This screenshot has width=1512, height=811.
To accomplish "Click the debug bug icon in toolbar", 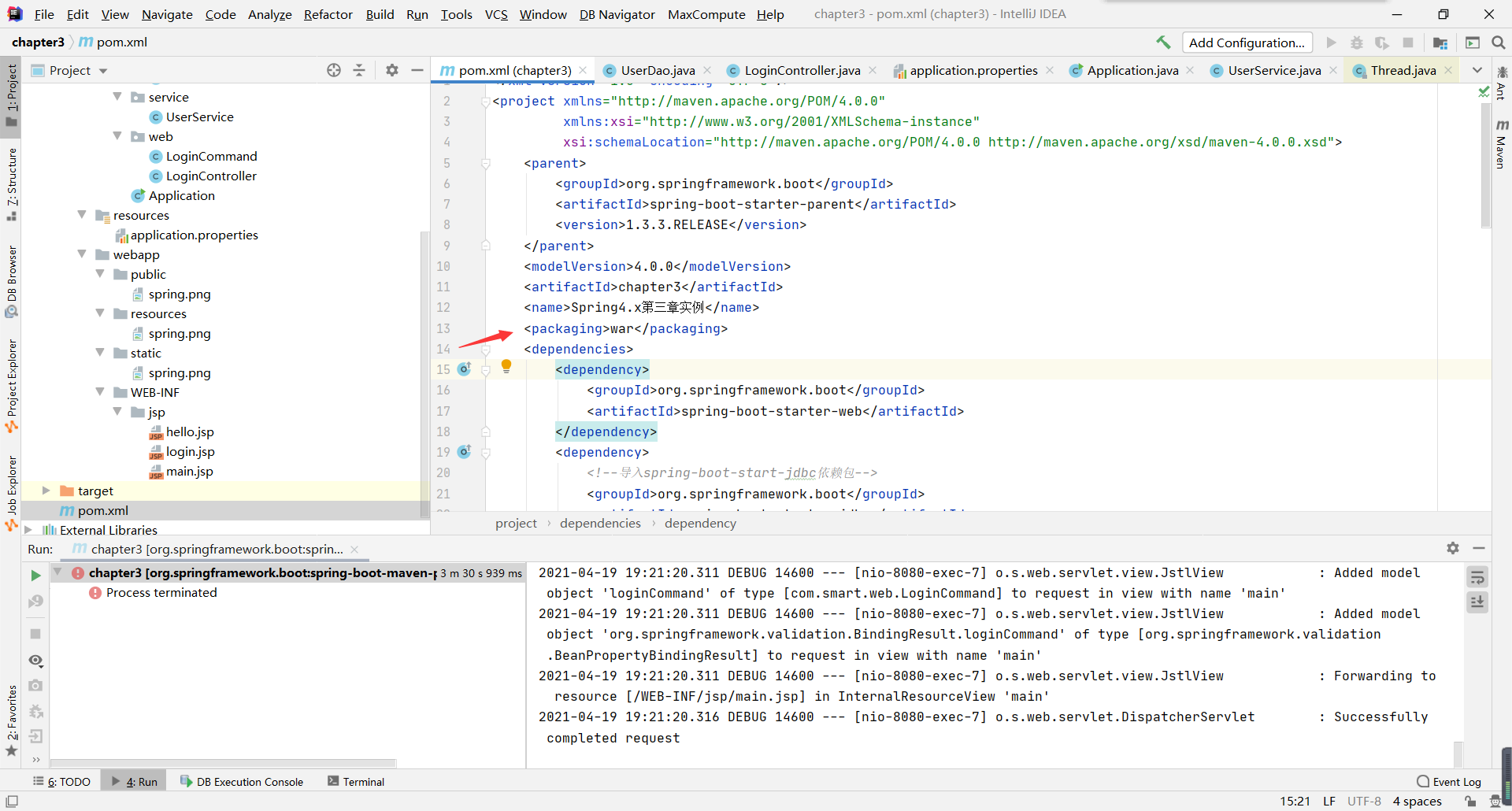I will (1356, 43).
